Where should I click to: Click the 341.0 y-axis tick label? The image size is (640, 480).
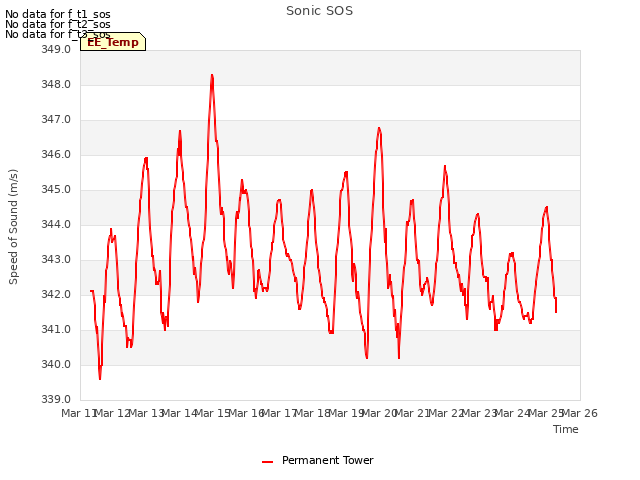[56, 329]
